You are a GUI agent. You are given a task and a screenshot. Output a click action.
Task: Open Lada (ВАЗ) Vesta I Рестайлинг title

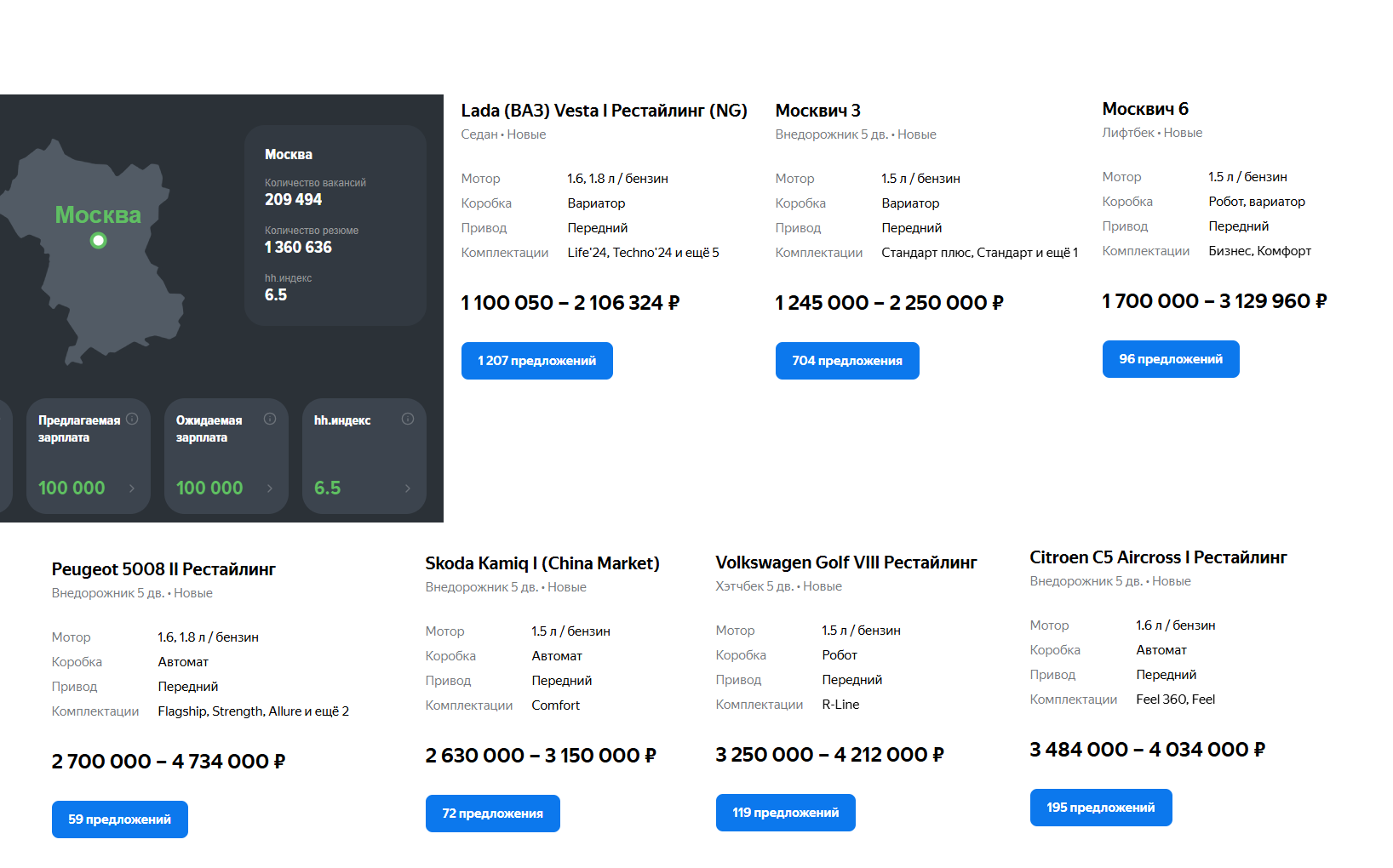tap(605, 111)
